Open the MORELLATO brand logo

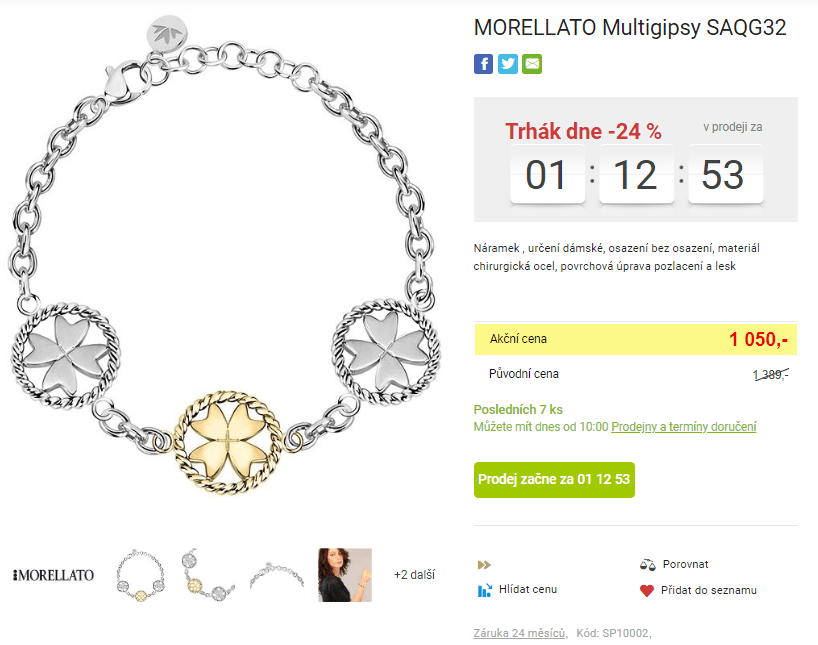pos(53,575)
